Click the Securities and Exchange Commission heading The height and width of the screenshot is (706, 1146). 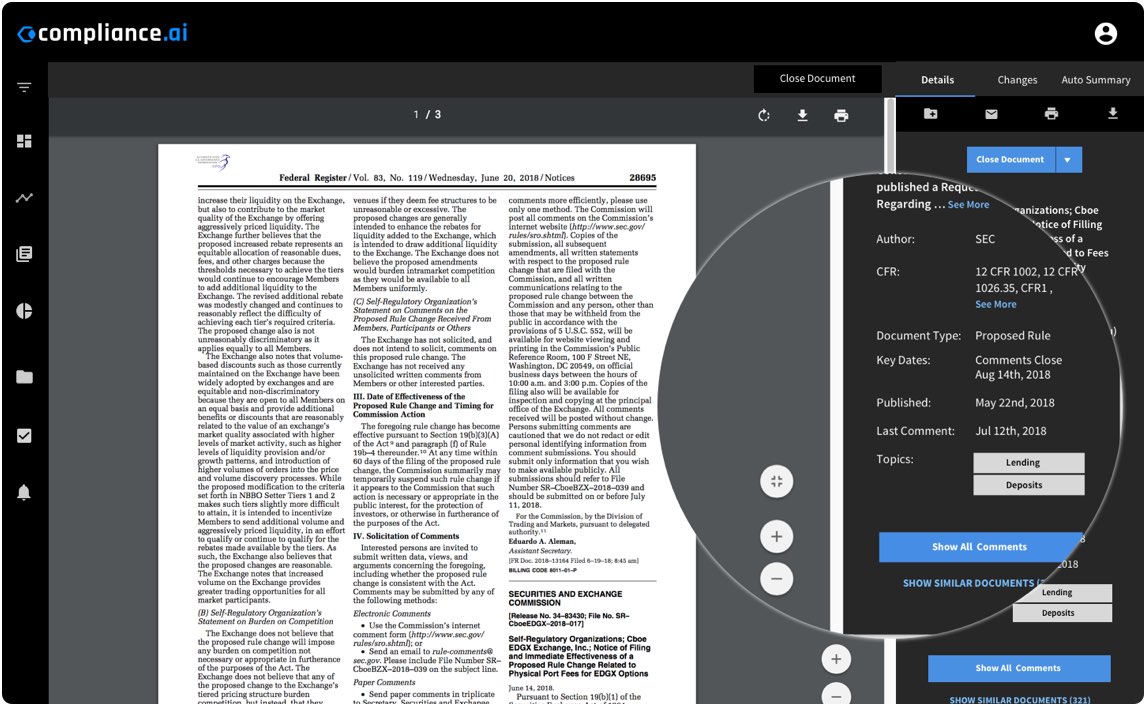[x=565, y=599]
